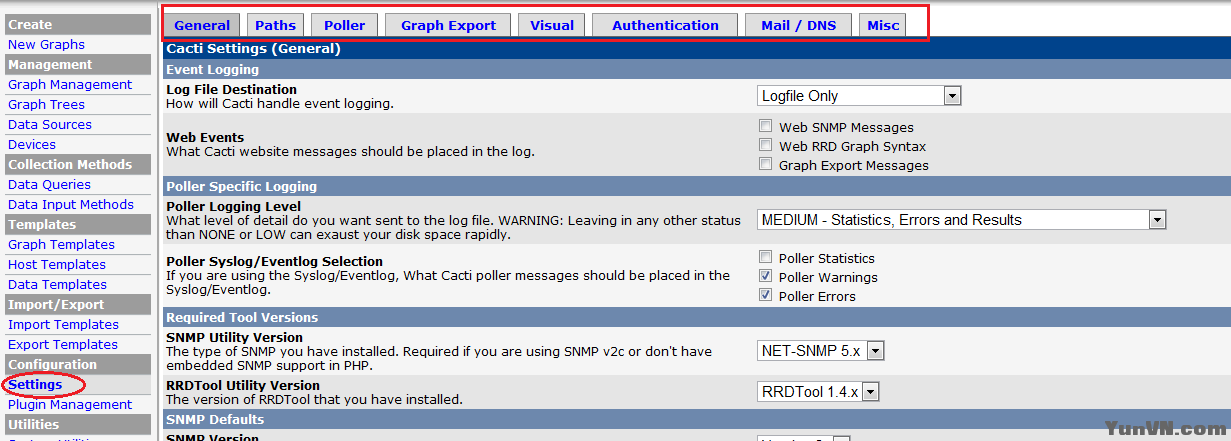The height and width of the screenshot is (441, 1231).
Task: Click Collection Methods sidebar heading
Action: point(77,164)
